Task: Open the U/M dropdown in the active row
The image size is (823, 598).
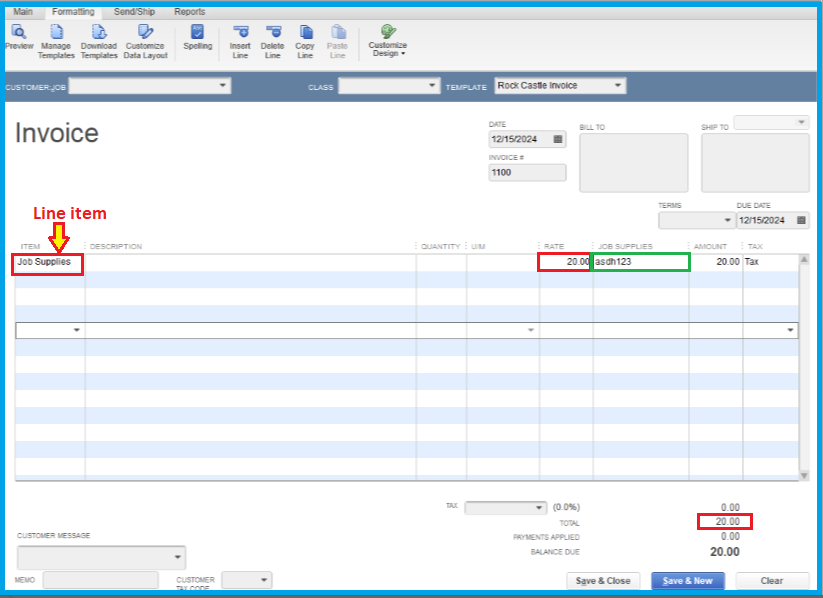Action: tap(531, 330)
